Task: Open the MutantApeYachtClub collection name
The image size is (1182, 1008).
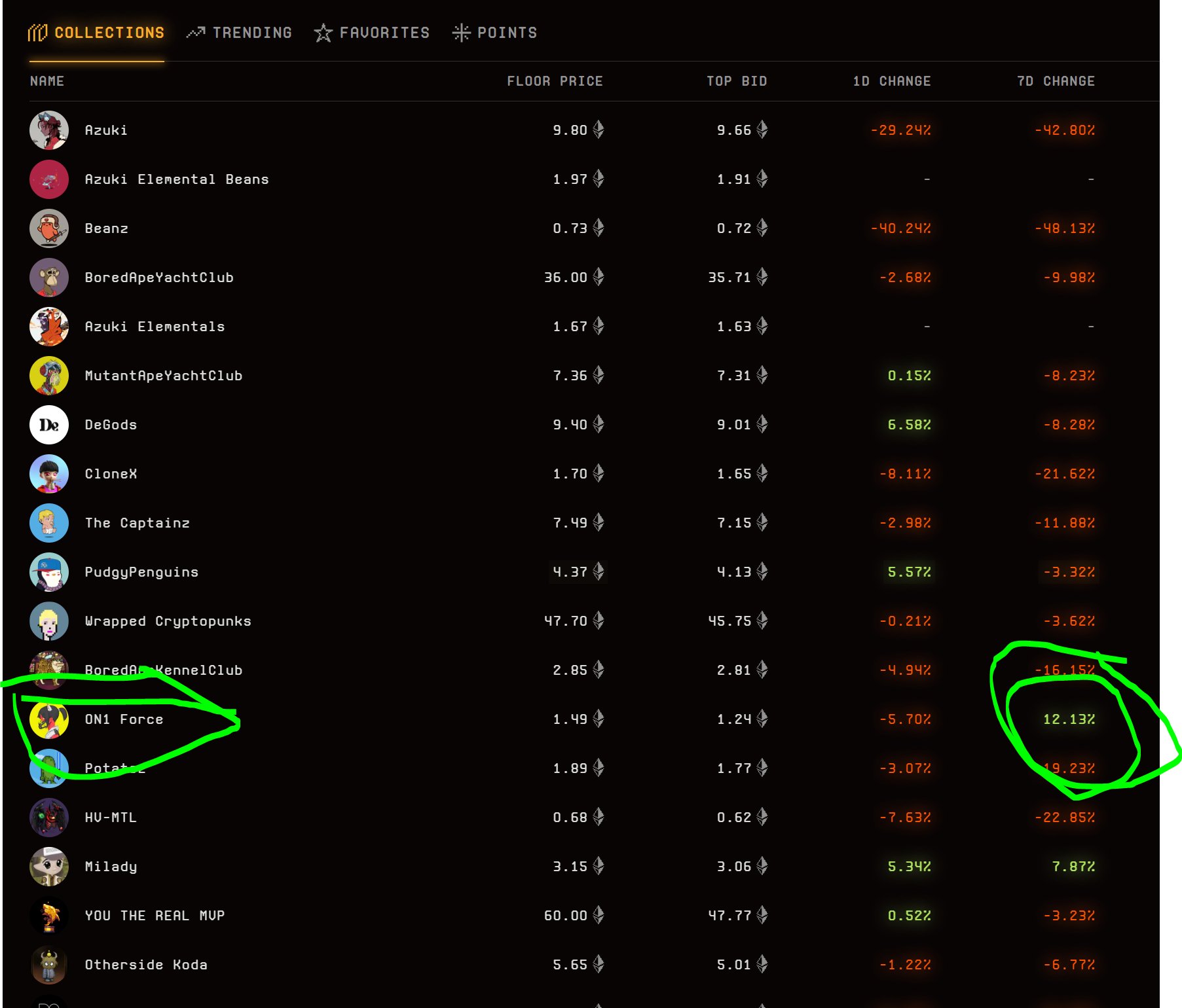Action: coord(164,376)
